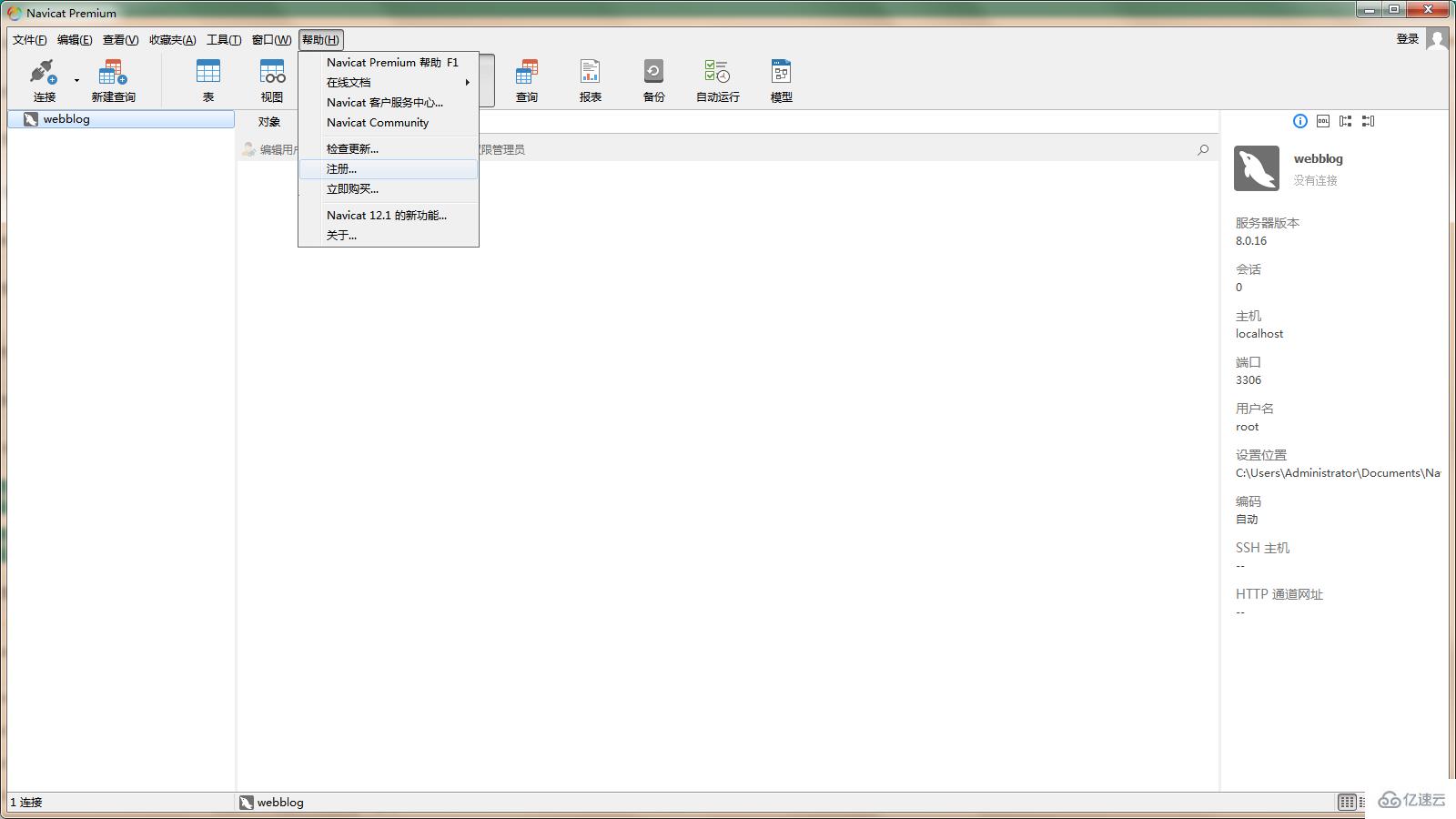Open the 查看(V) menu
1456x819 pixels.
[120, 39]
